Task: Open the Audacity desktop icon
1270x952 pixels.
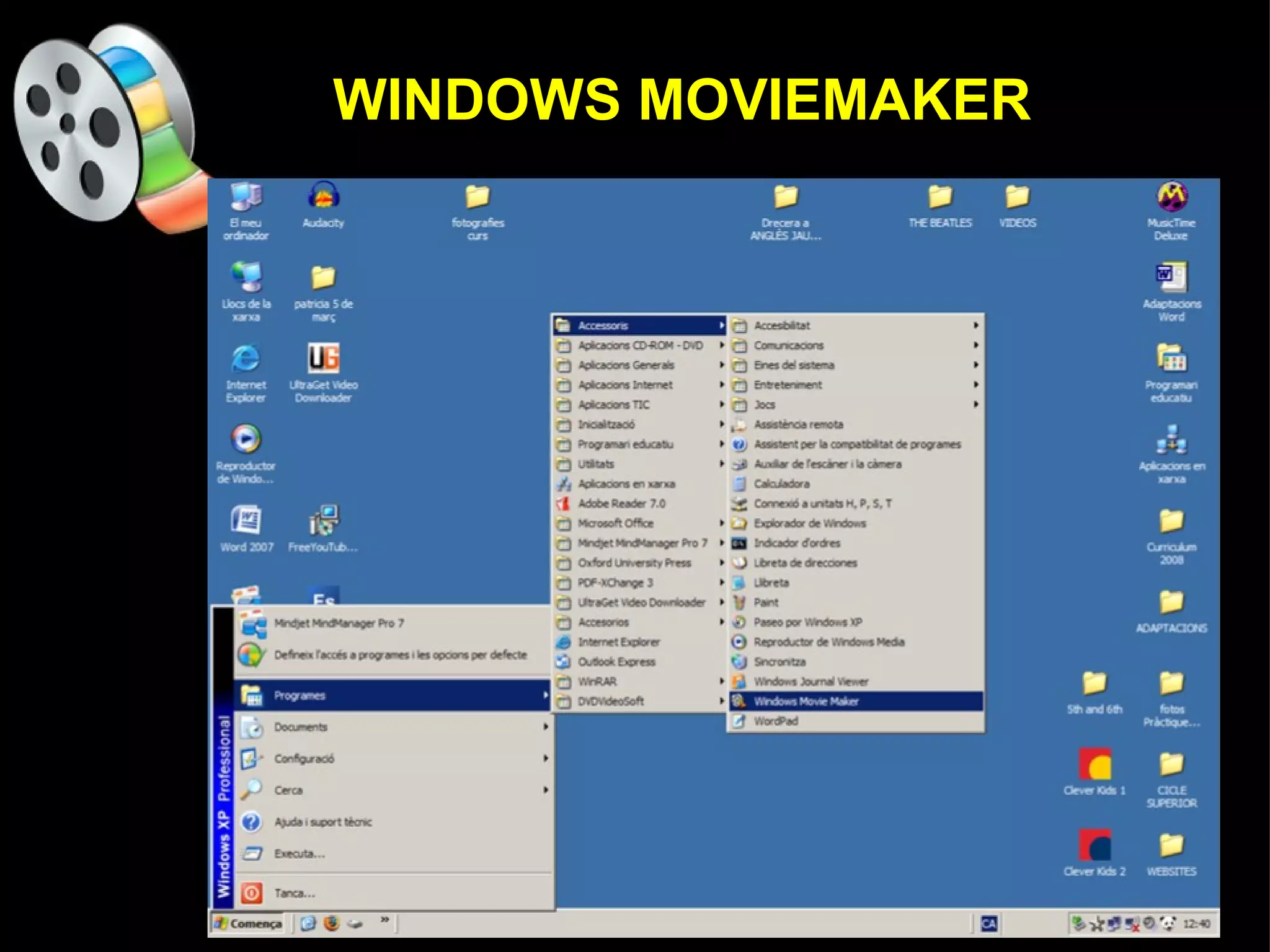Action: click(323, 205)
